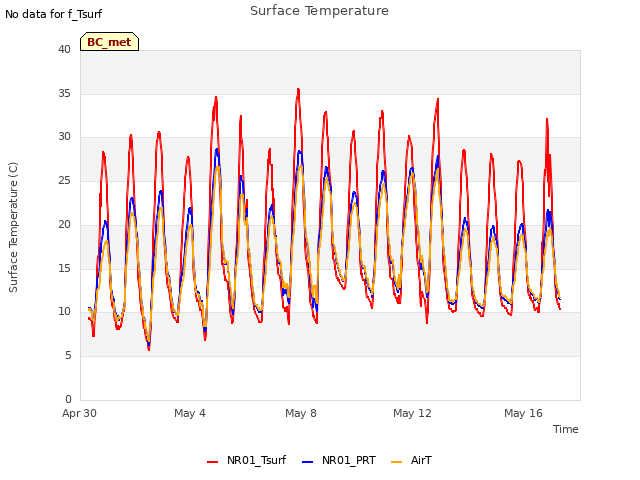This screenshot has width=640, height=480.
Task: Click the May 12 x-axis tick label
Action: [412, 413]
